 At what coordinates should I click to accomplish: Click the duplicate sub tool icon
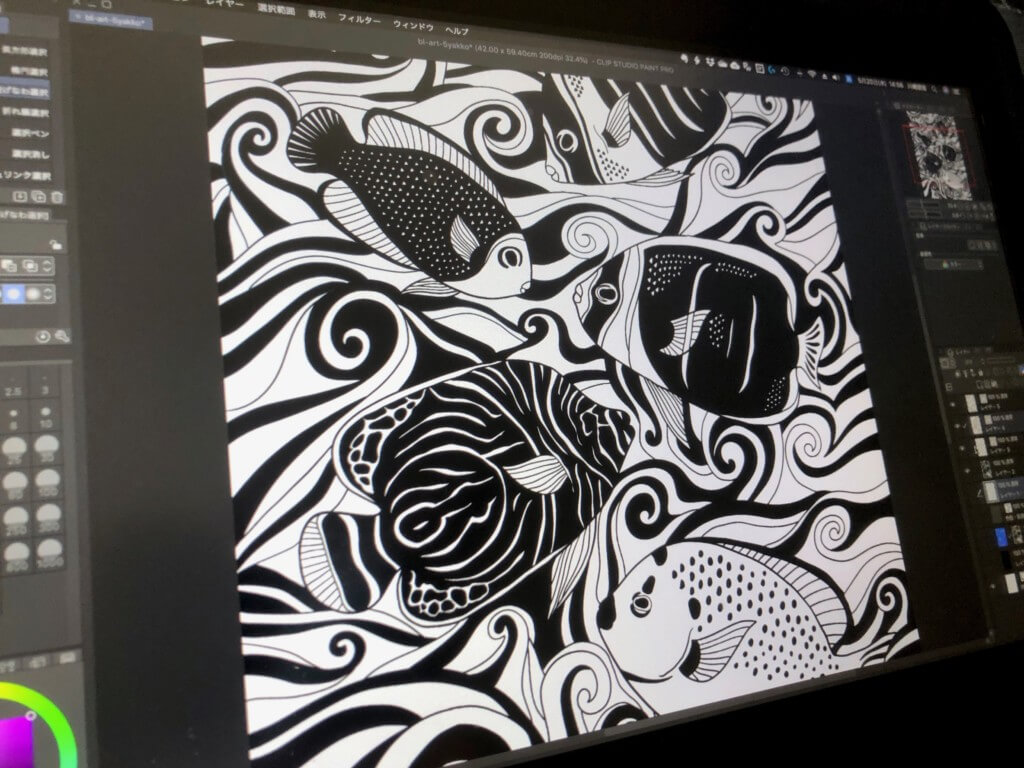point(38,197)
